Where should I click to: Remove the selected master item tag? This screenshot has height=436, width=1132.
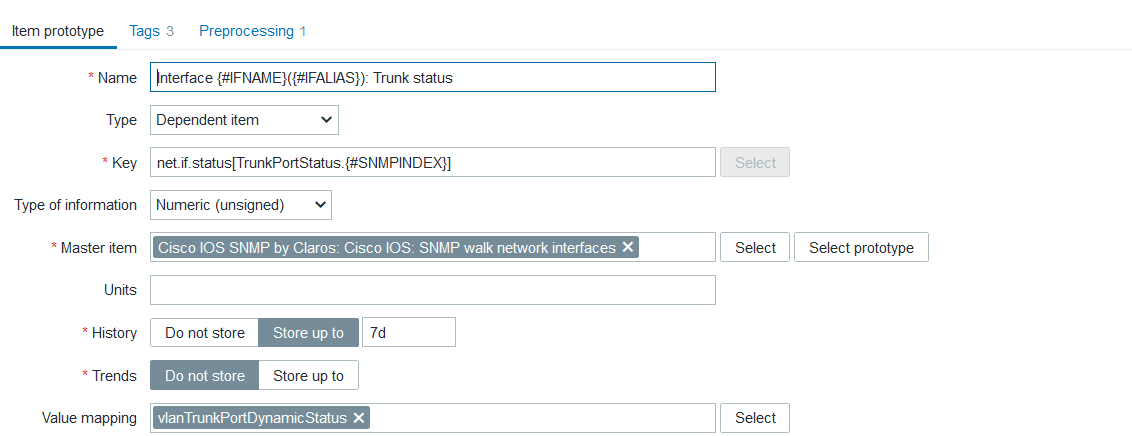[x=628, y=248]
